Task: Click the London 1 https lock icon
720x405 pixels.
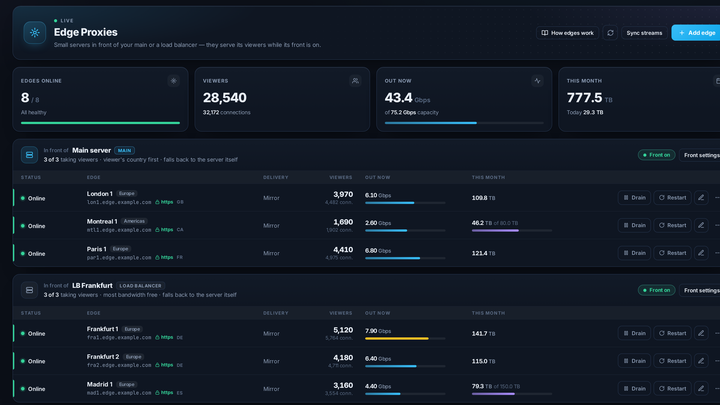Action: [x=157, y=202]
